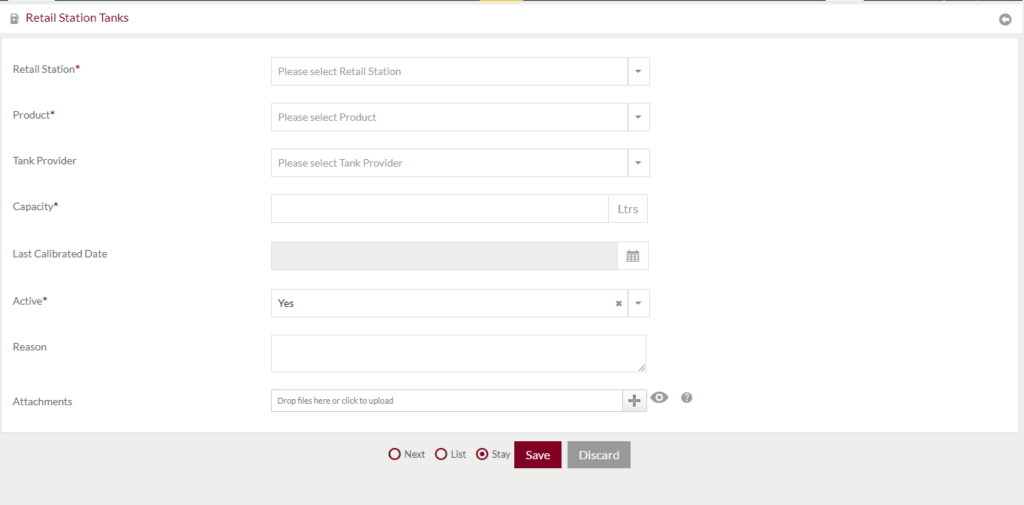Select the List radio option

click(441, 454)
